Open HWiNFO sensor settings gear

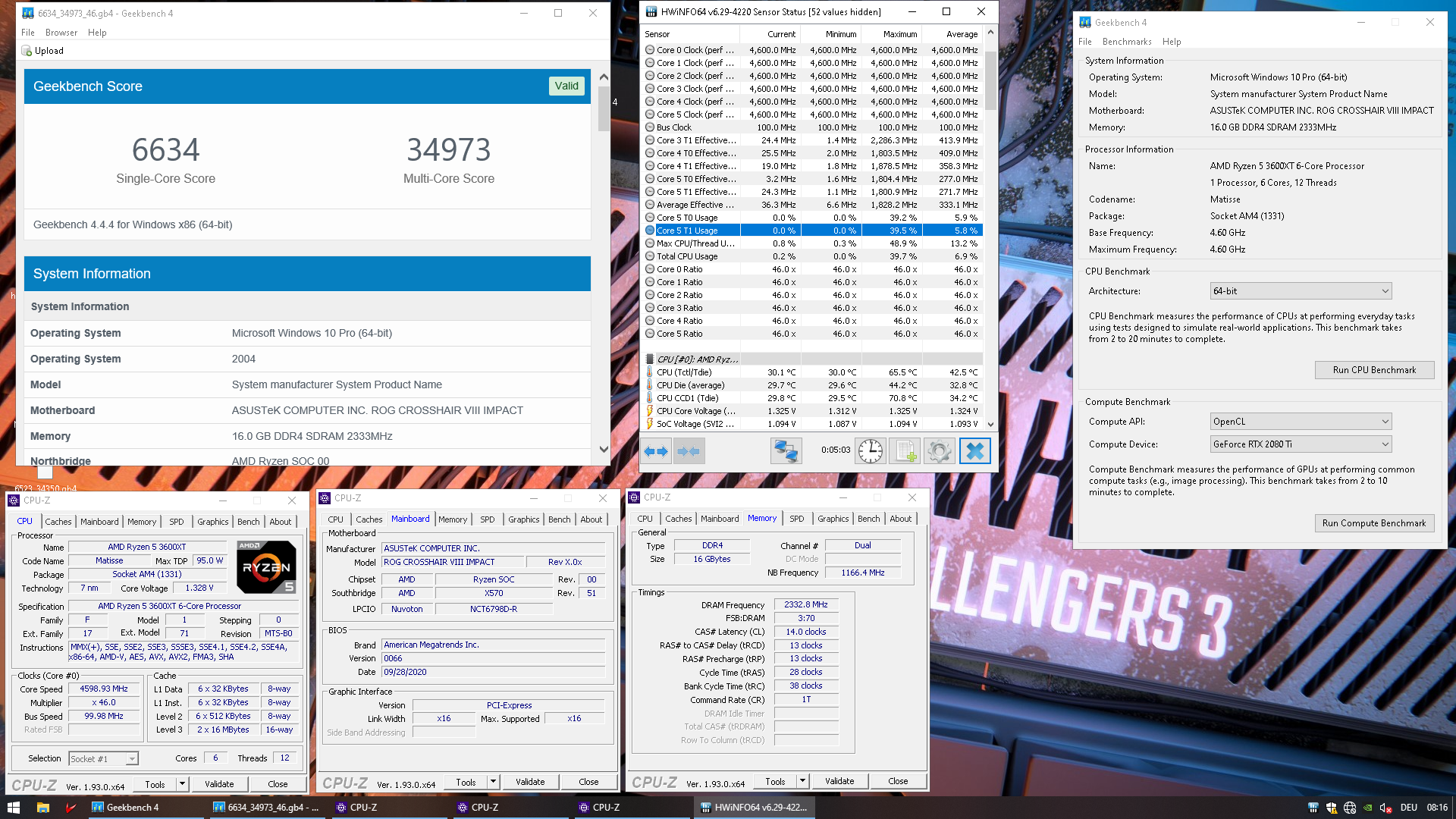[939, 451]
